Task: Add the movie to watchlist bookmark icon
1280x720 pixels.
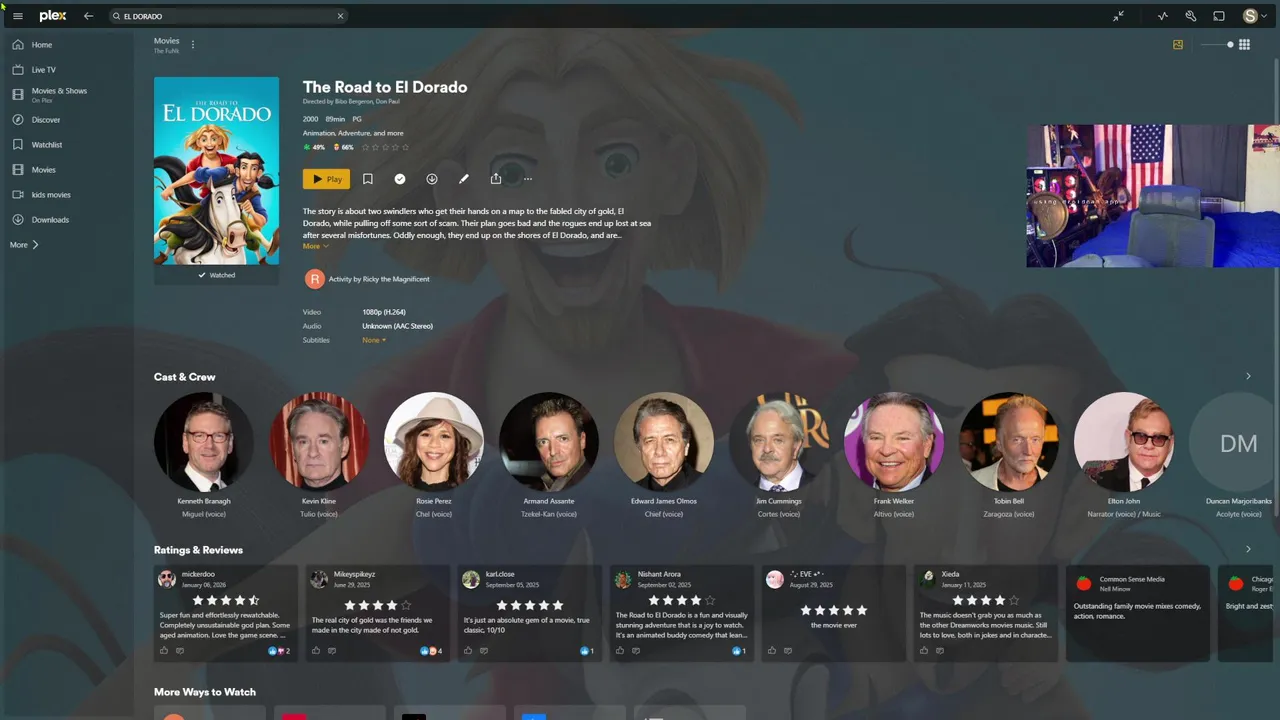Action: 368,179
